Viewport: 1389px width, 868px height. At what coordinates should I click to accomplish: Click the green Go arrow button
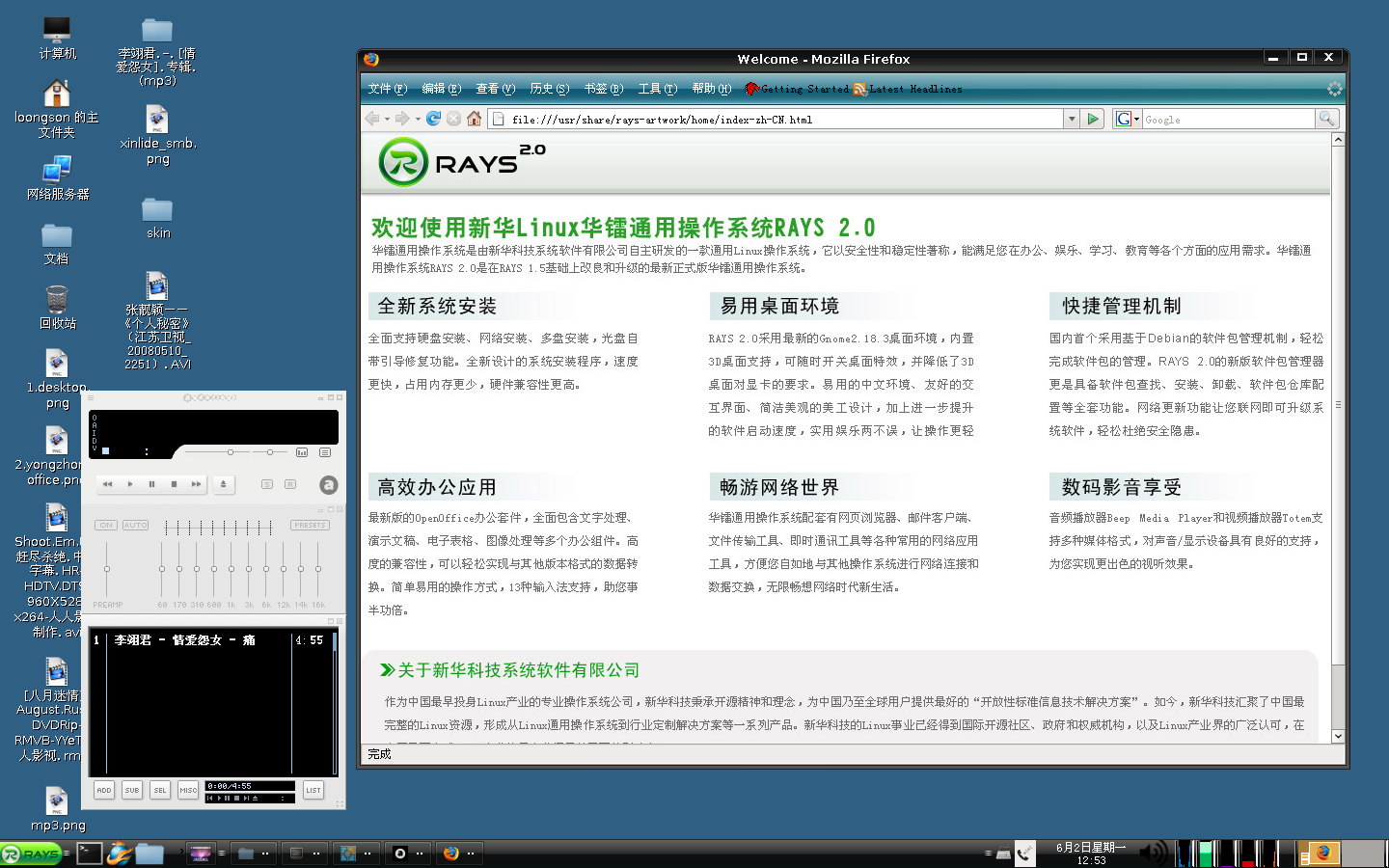tap(1093, 119)
